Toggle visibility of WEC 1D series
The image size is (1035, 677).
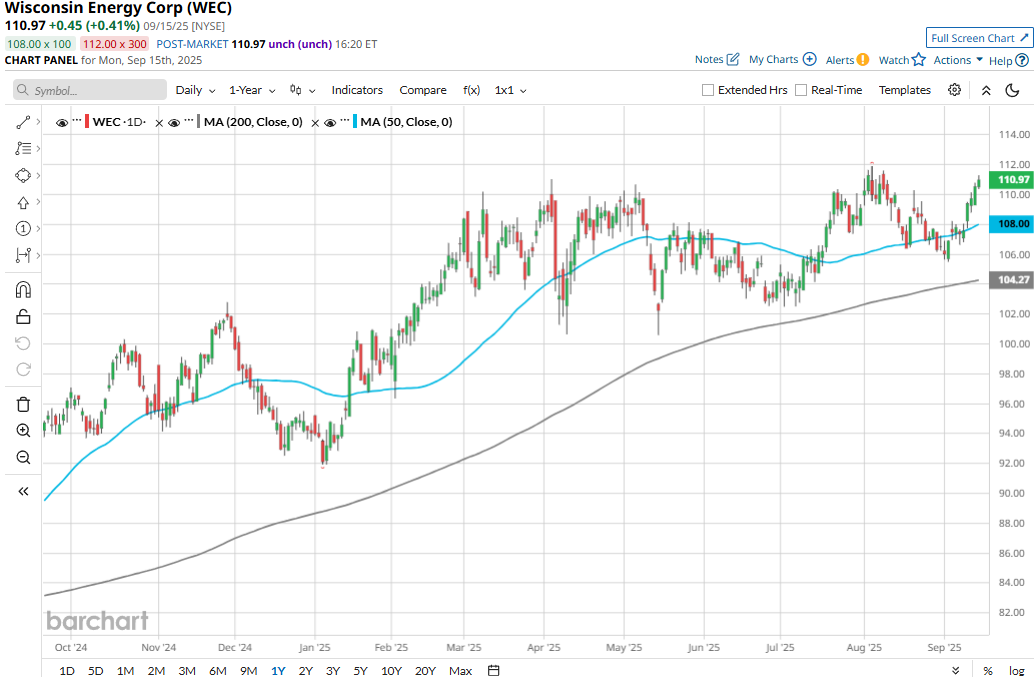click(62, 123)
